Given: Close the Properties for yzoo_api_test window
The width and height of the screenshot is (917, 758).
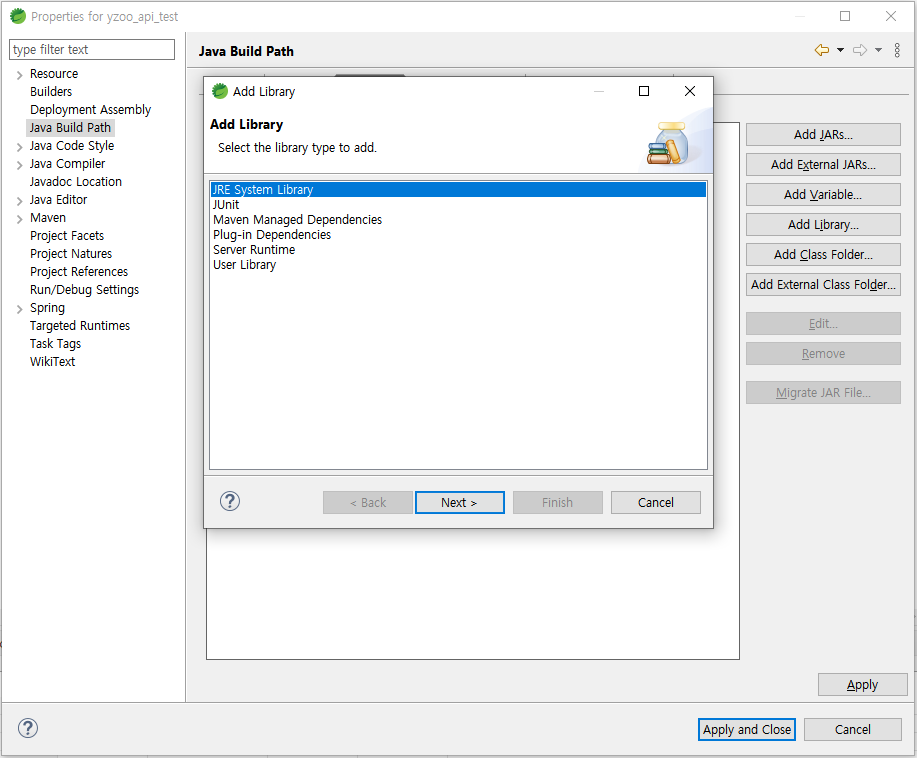Looking at the screenshot, I should (x=891, y=16).
